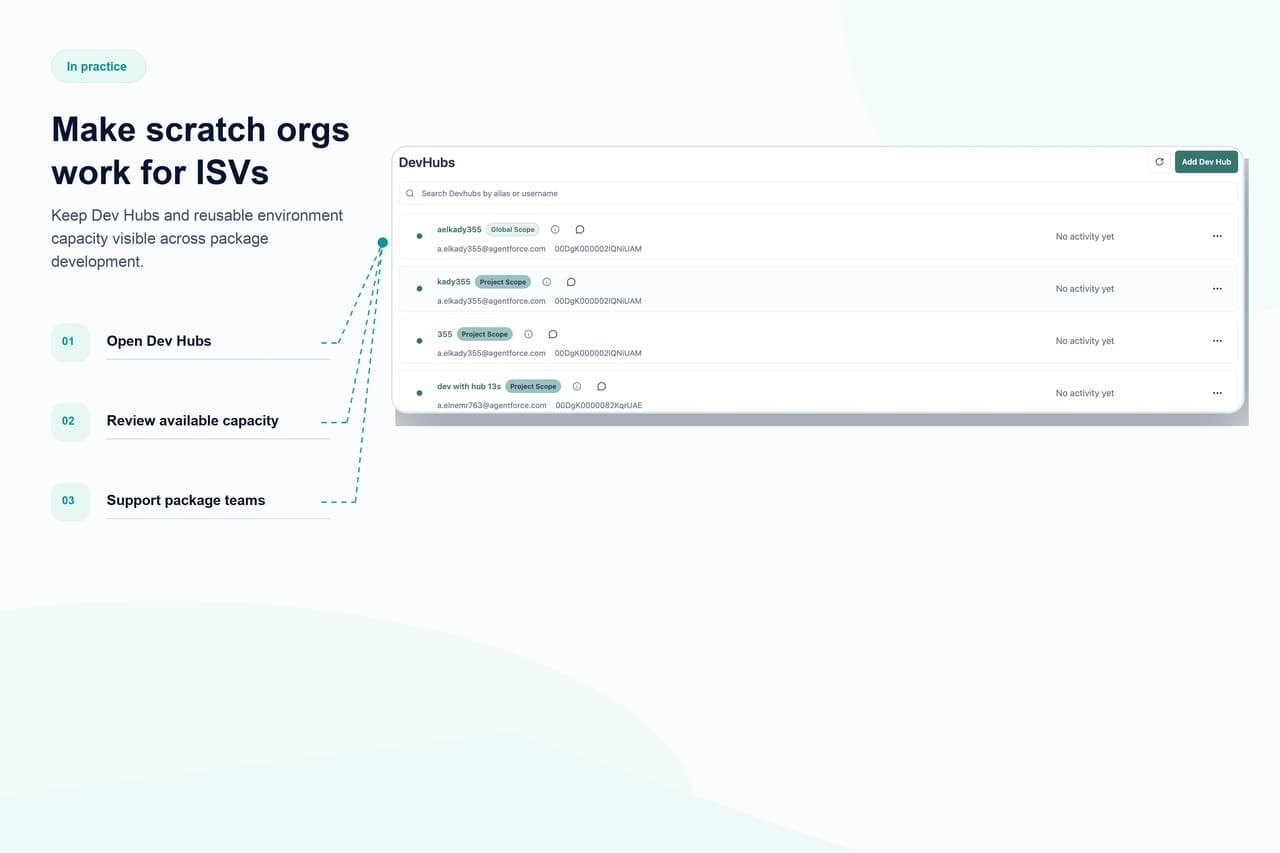Show info for kady355 Dev Hub
The height and width of the screenshot is (853, 1280).
546,282
